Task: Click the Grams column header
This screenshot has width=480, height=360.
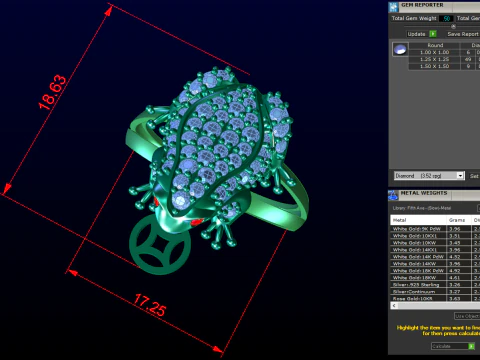Action: tap(459, 220)
